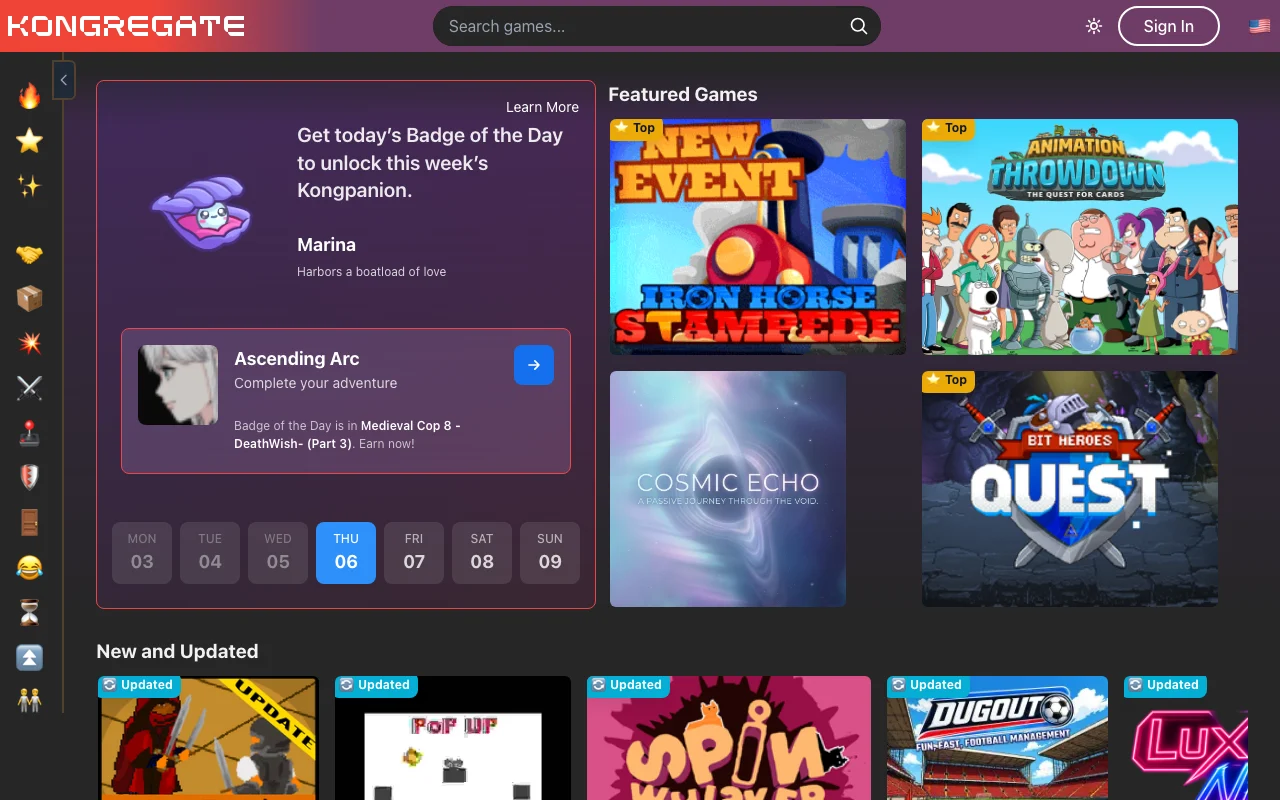Click the fire icon in the sidebar
The height and width of the screenshot is (800, 1280).
point(30,96)
